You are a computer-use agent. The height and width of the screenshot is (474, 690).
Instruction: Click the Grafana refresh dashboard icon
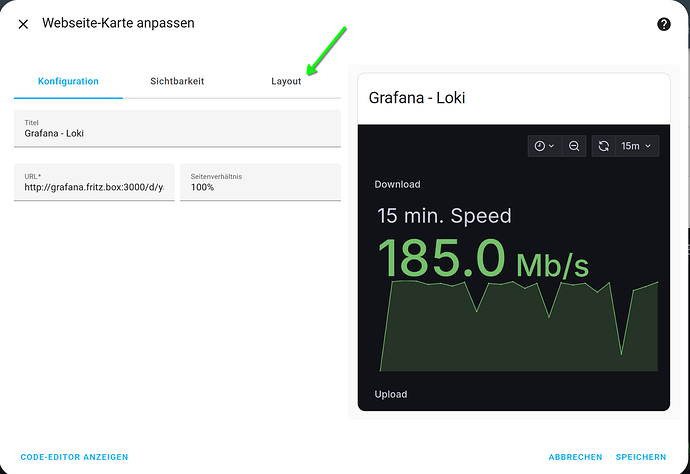604,146
